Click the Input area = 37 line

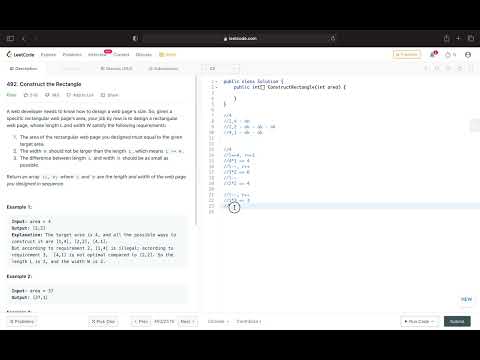33,291
